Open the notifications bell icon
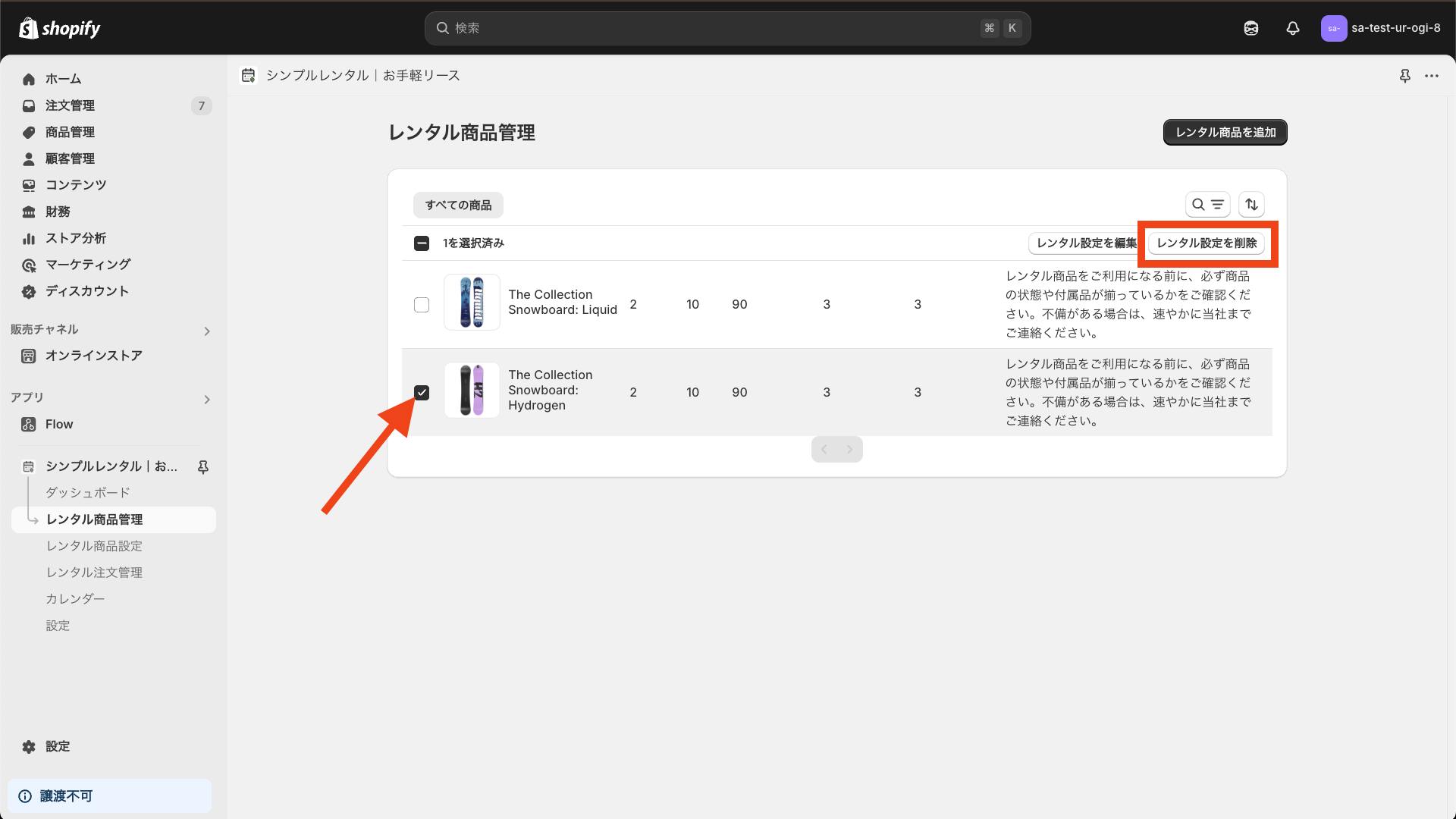Image resolution: width=1456 pixels, height=819 pixels. tap(1293, 28)
